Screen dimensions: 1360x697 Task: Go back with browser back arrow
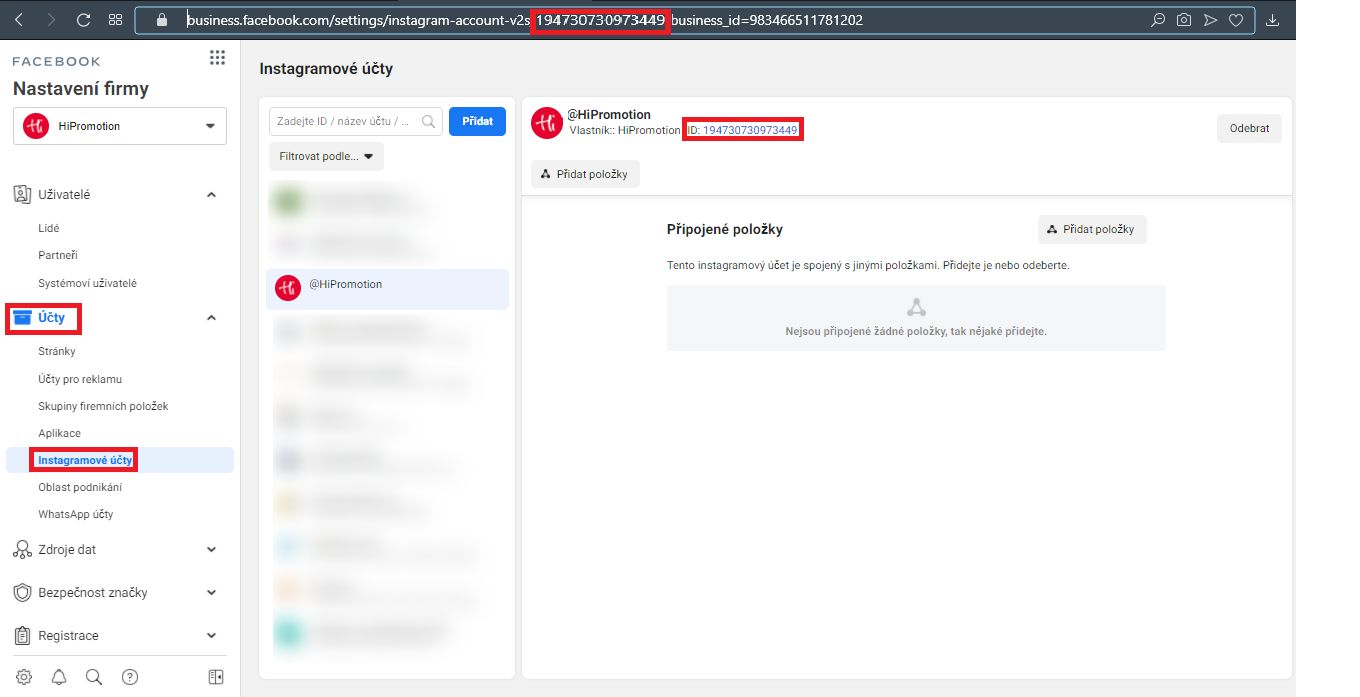(x=19, y=19)
